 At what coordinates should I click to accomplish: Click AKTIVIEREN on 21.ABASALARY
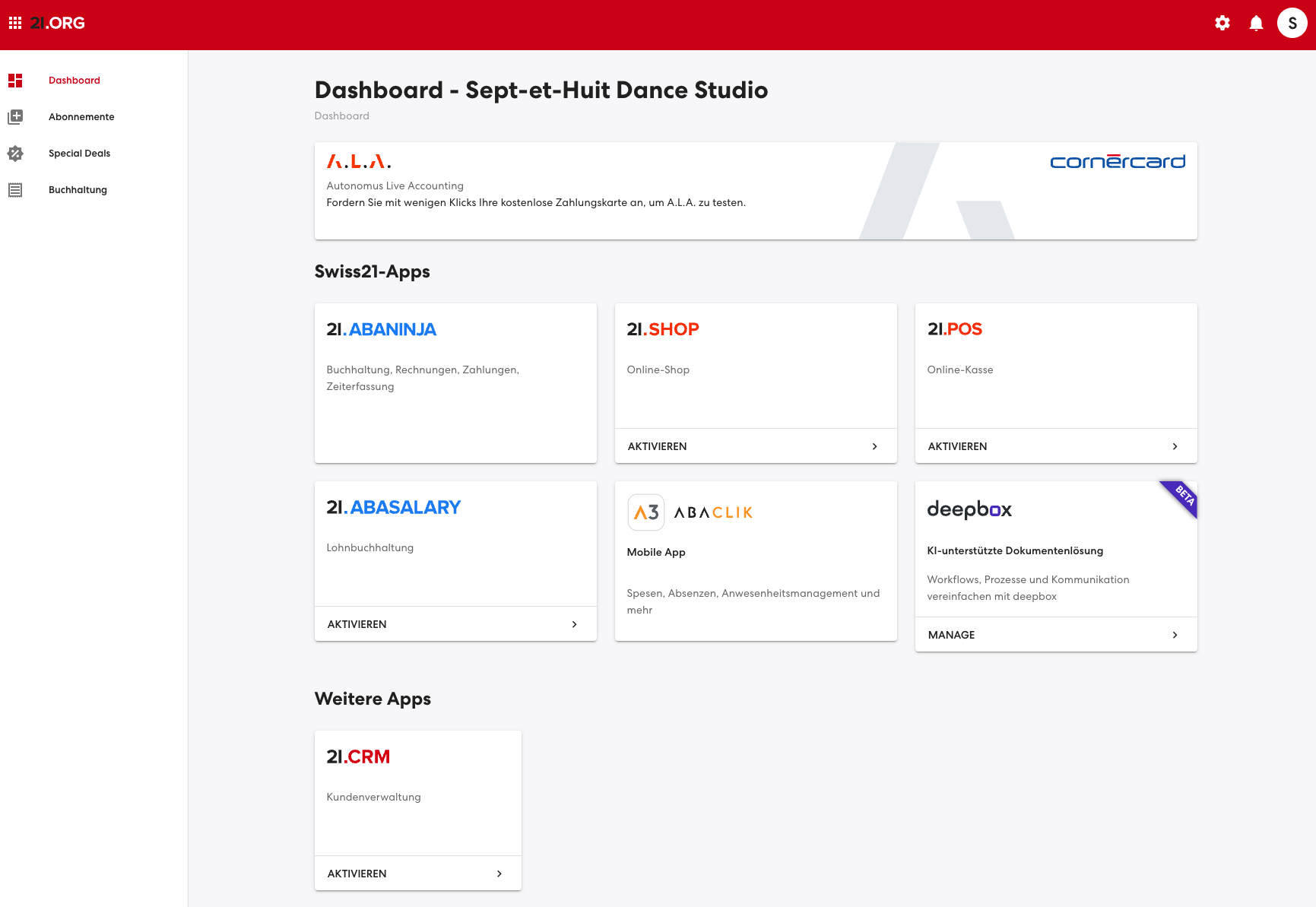[357, 623]
